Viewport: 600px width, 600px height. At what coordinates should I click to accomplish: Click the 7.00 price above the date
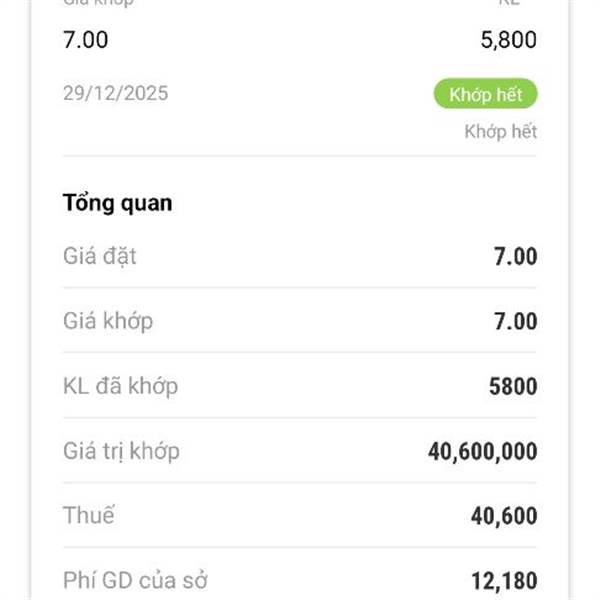(x=85, y=41)
